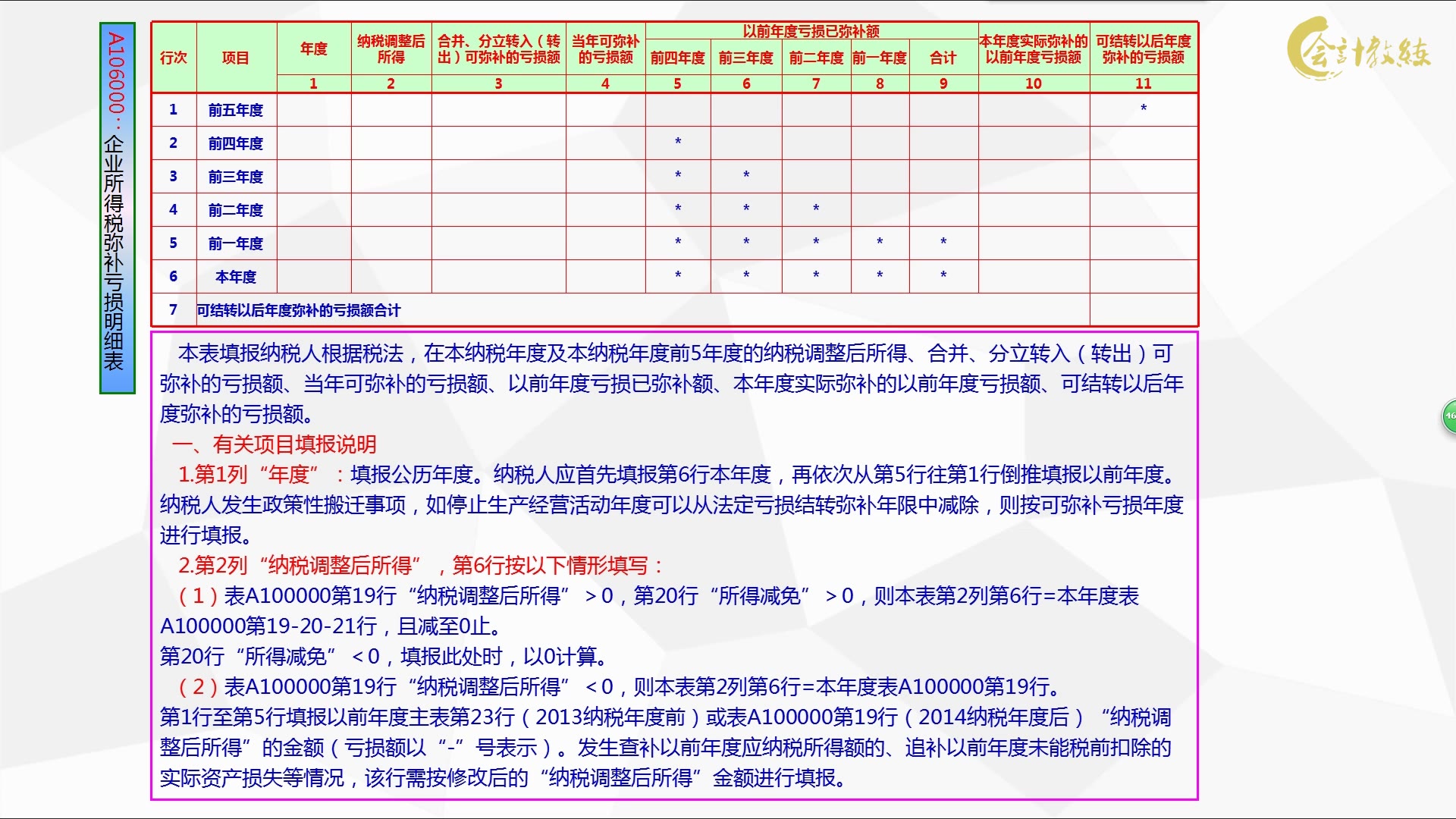Click the line starting (2)表A100000第19行
1456x819 pixels.
pos(620,687)
